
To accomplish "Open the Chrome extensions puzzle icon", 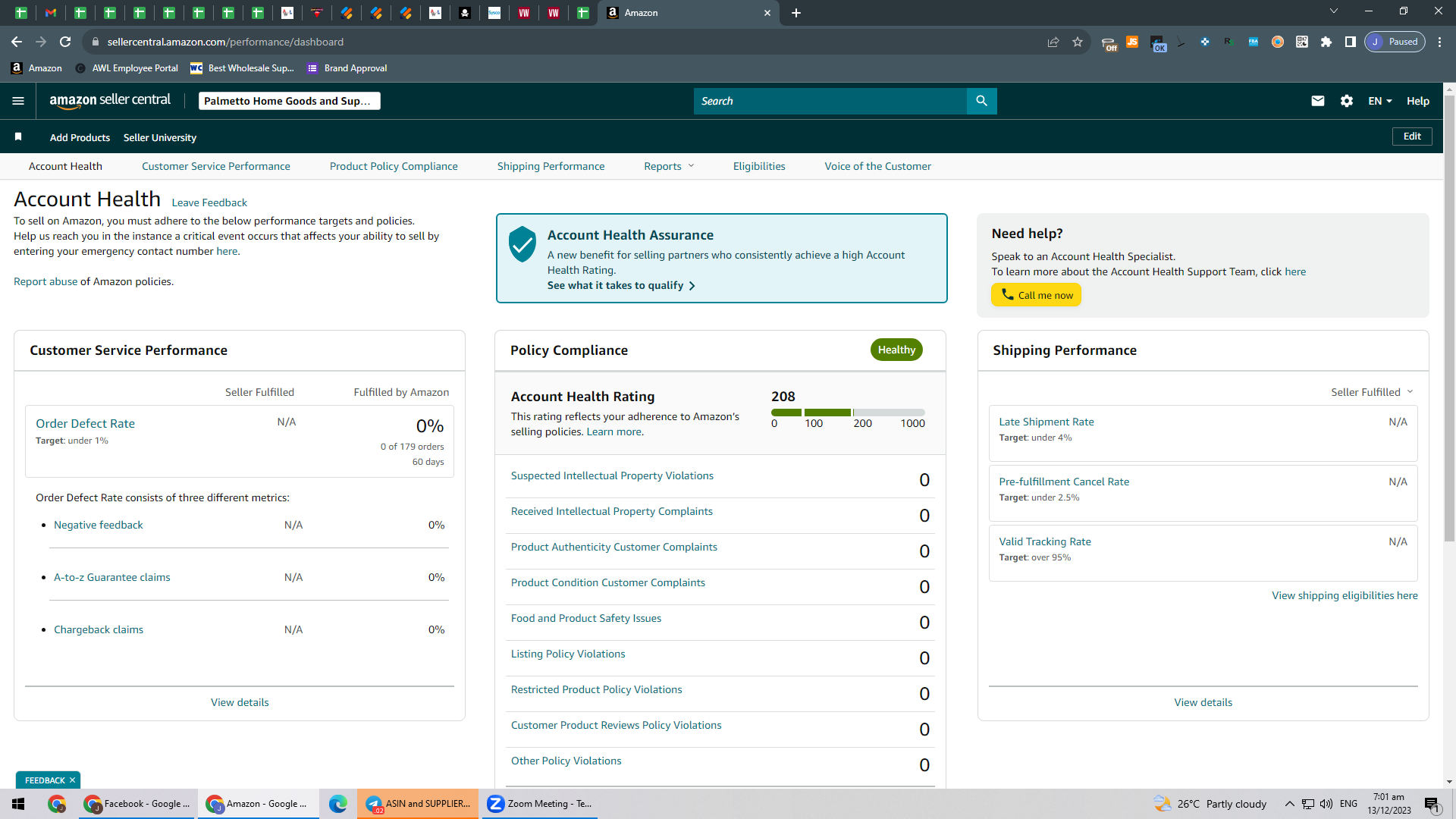I will (1326, 42).
